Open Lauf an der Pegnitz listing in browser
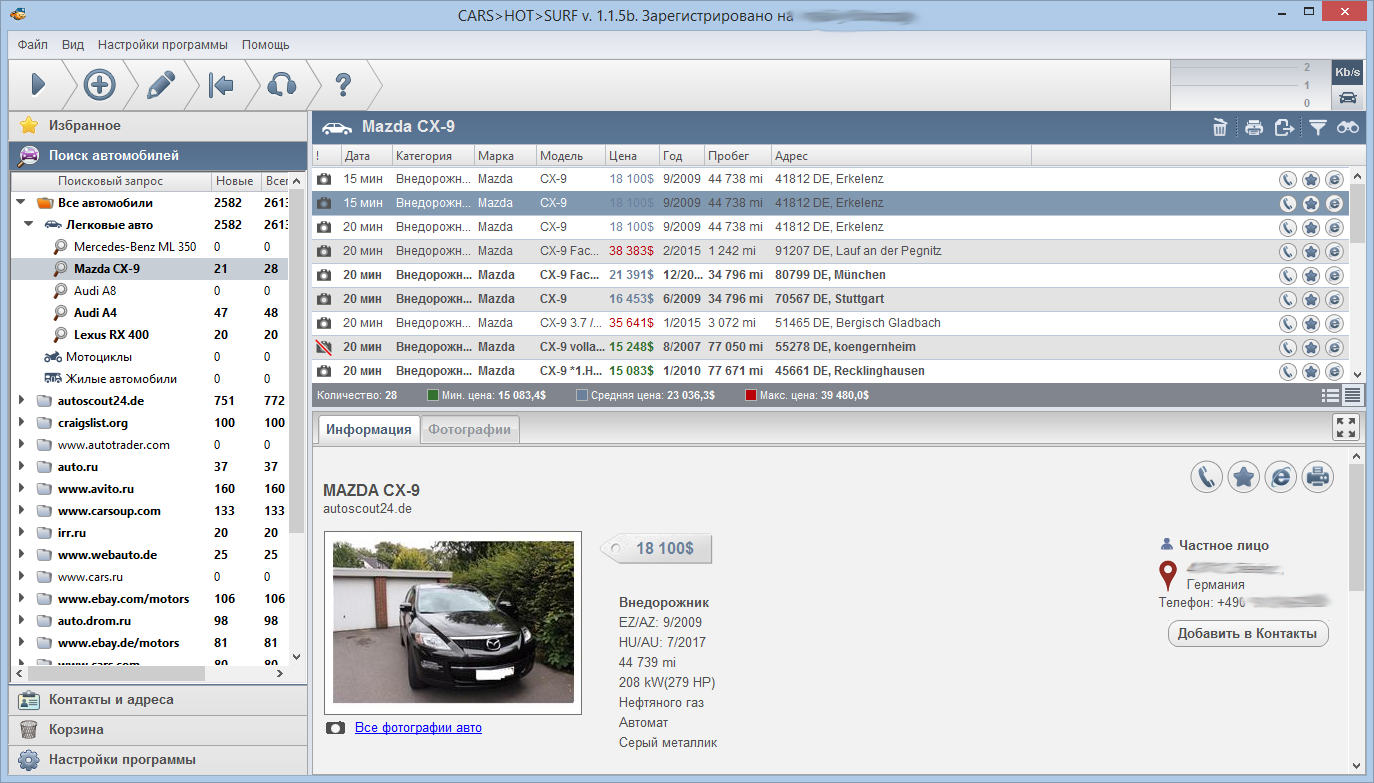This screenshot has width=1374, height=783. coord(1334,251)
